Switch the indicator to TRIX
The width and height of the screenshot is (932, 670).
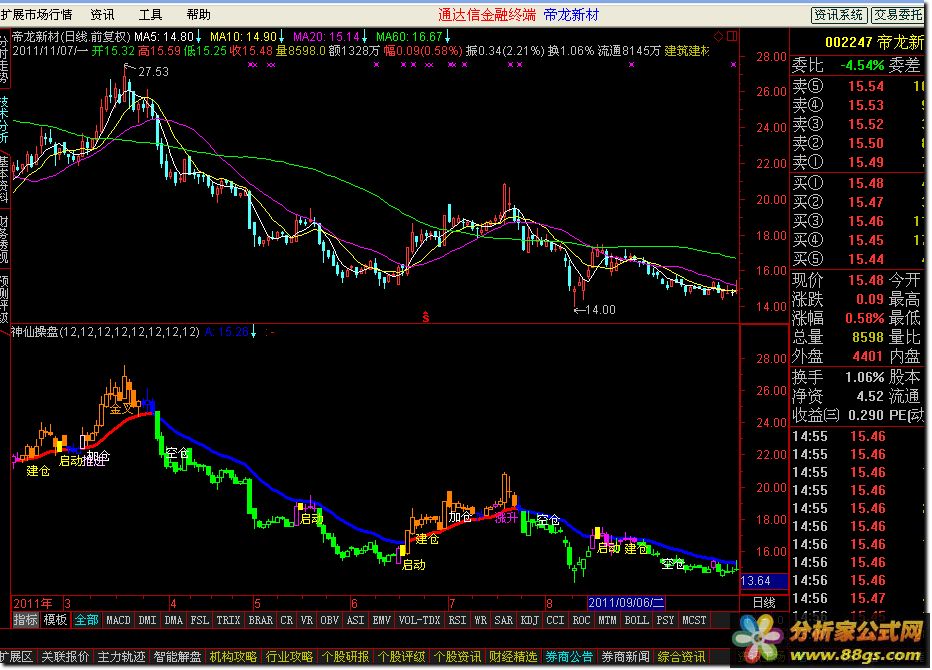click(x=228, y=620)
